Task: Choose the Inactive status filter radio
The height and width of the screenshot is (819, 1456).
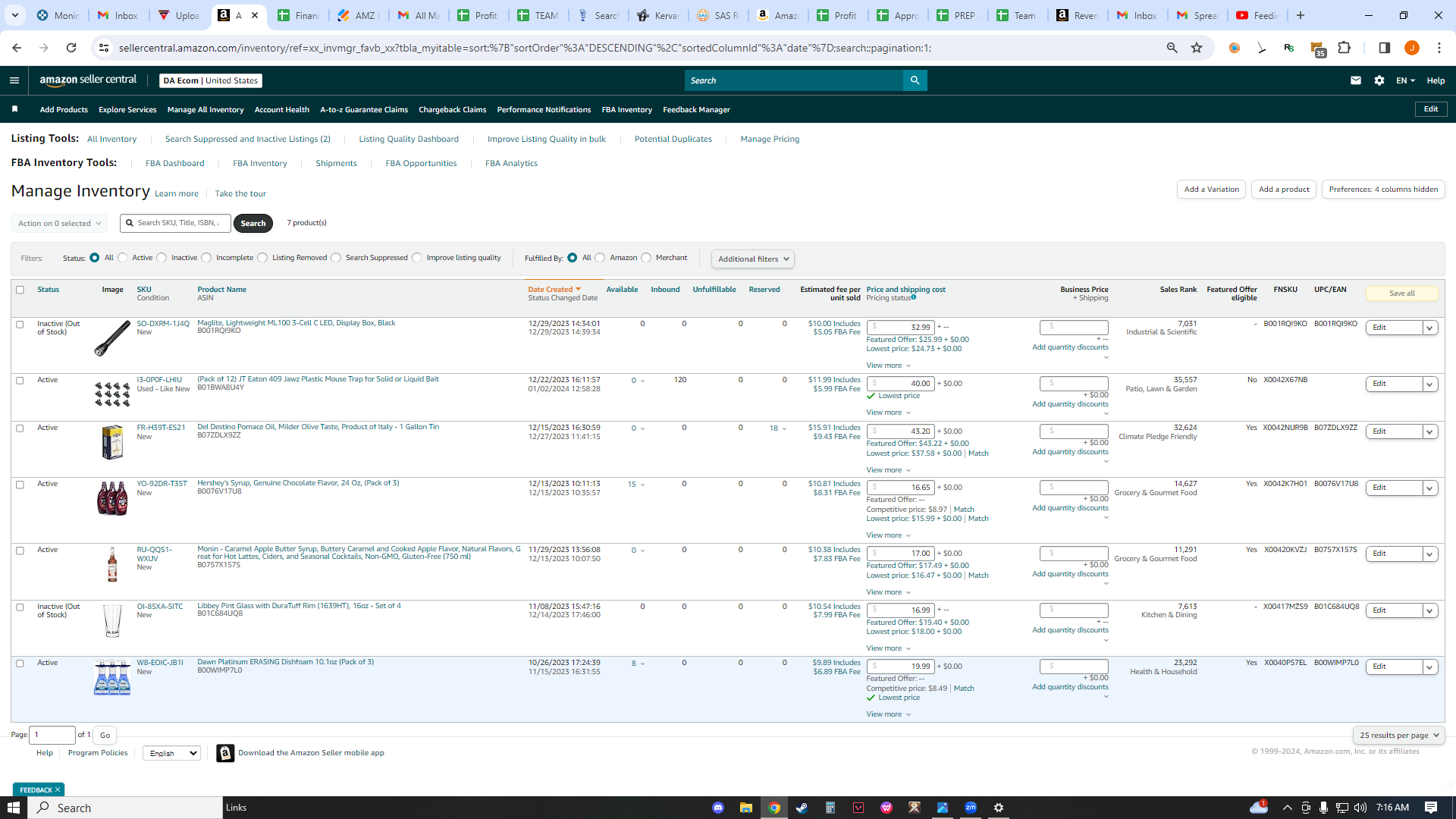Action: [162, 258]
